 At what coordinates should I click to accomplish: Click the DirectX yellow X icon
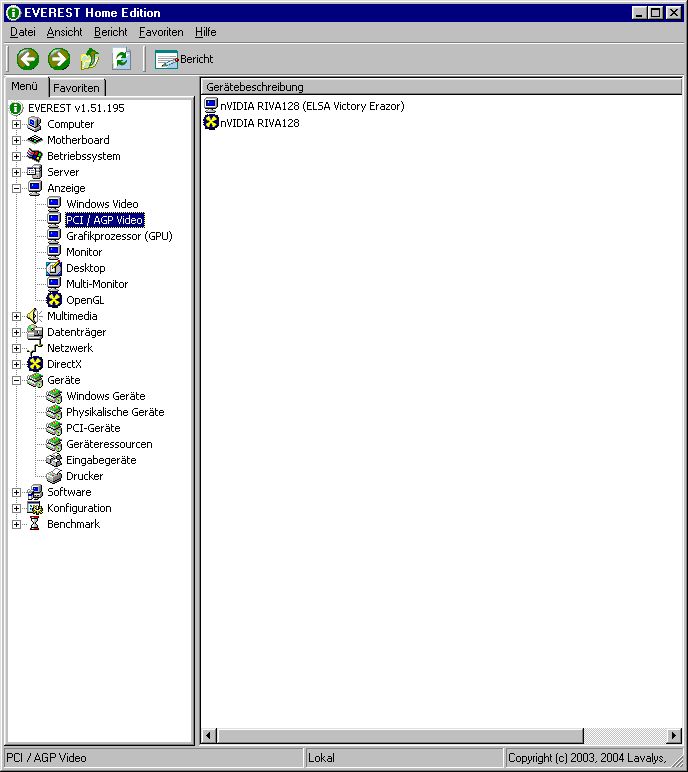click(34, 364)
